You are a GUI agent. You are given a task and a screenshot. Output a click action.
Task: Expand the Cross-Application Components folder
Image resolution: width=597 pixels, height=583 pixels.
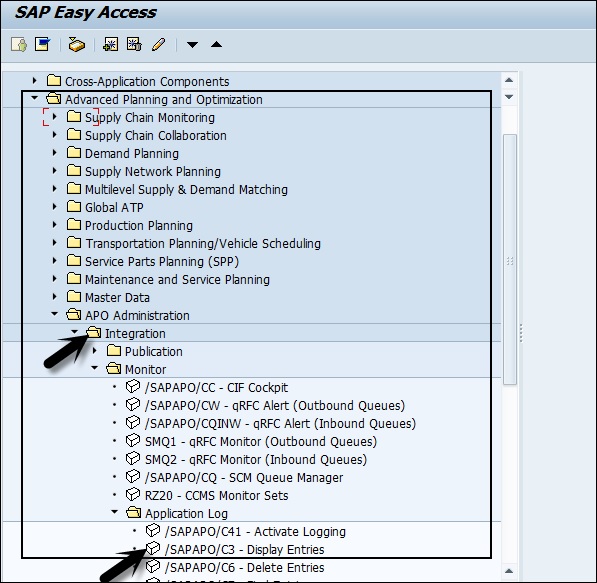click(35, 80)
